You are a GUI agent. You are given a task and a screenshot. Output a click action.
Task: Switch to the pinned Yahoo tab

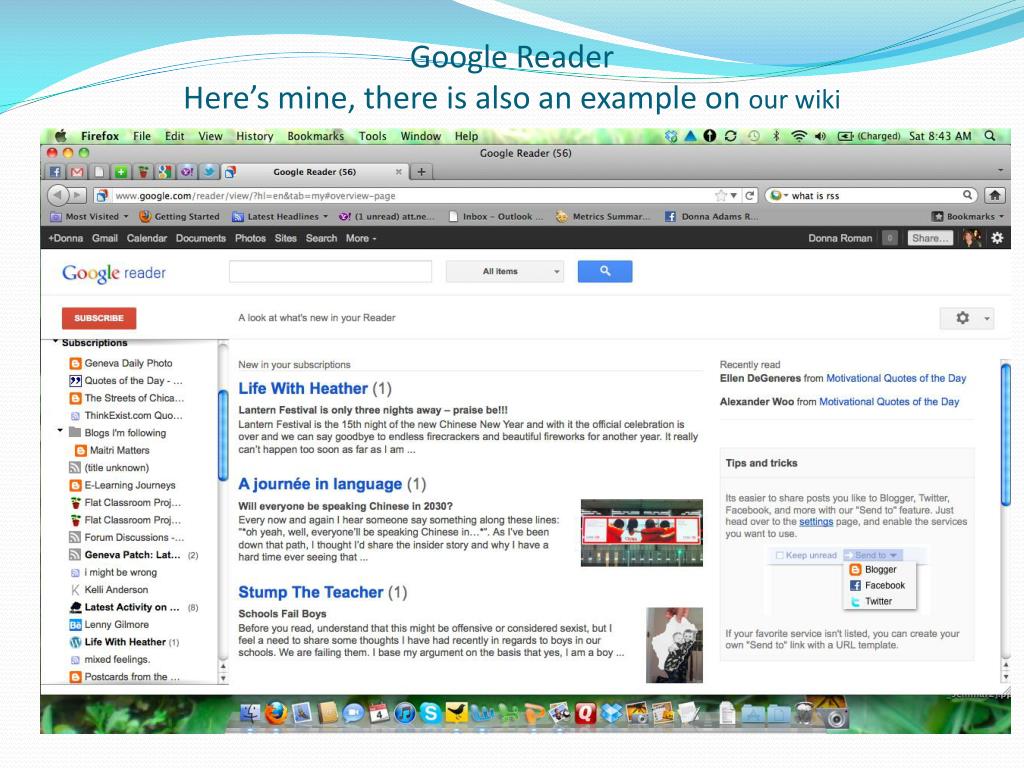pos(187,172)
